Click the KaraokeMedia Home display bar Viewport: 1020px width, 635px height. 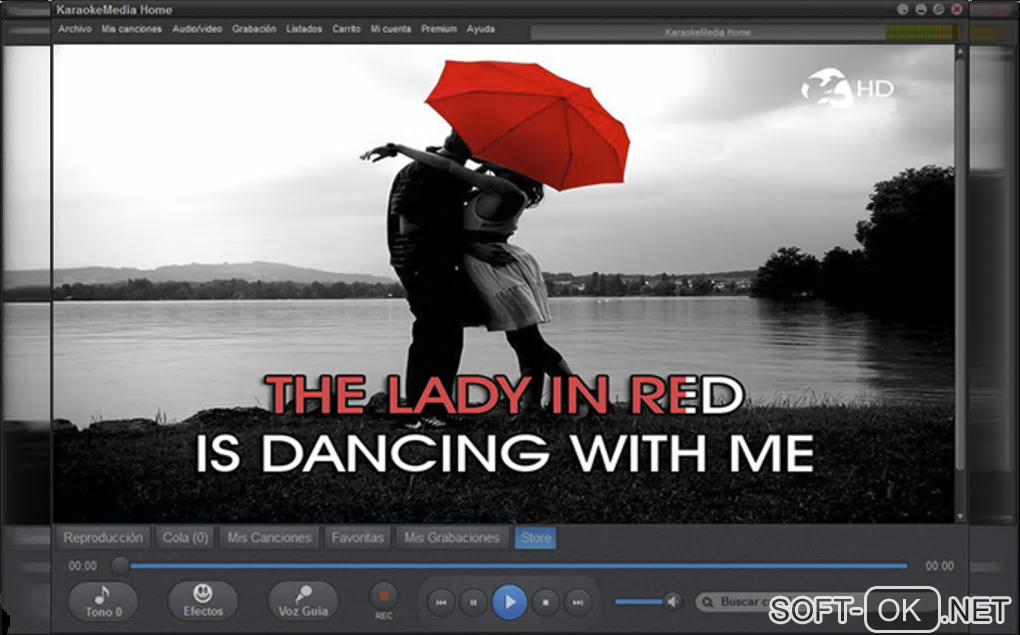click(x=708, y=33)
